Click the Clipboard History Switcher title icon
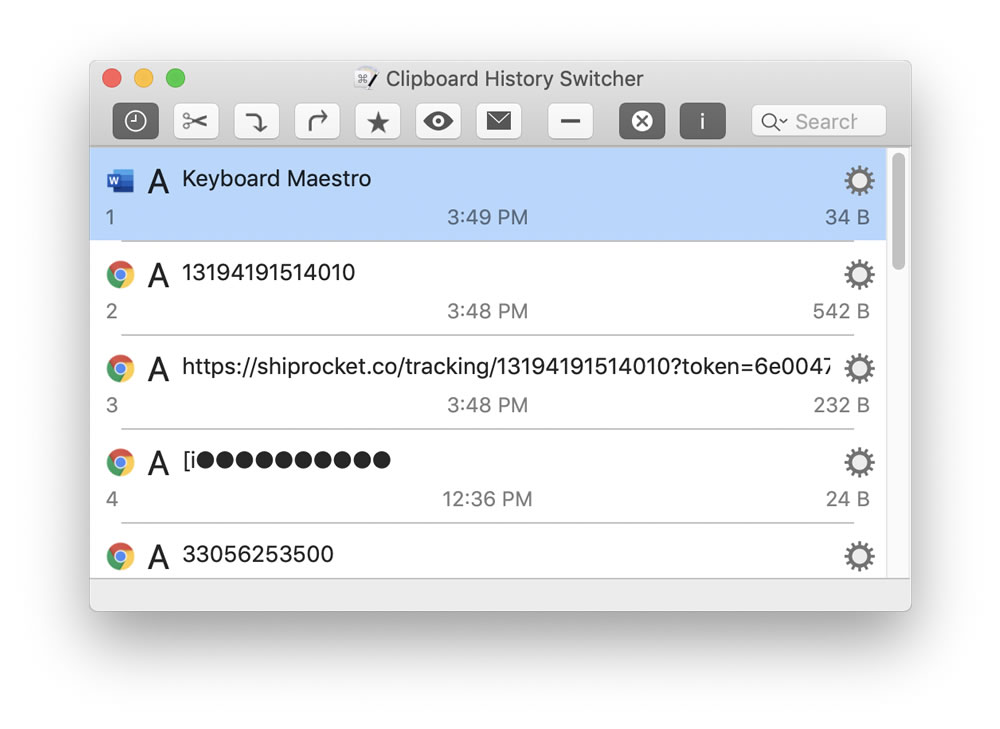Screen dimensions: 1000x729 (x=365, y=78)
